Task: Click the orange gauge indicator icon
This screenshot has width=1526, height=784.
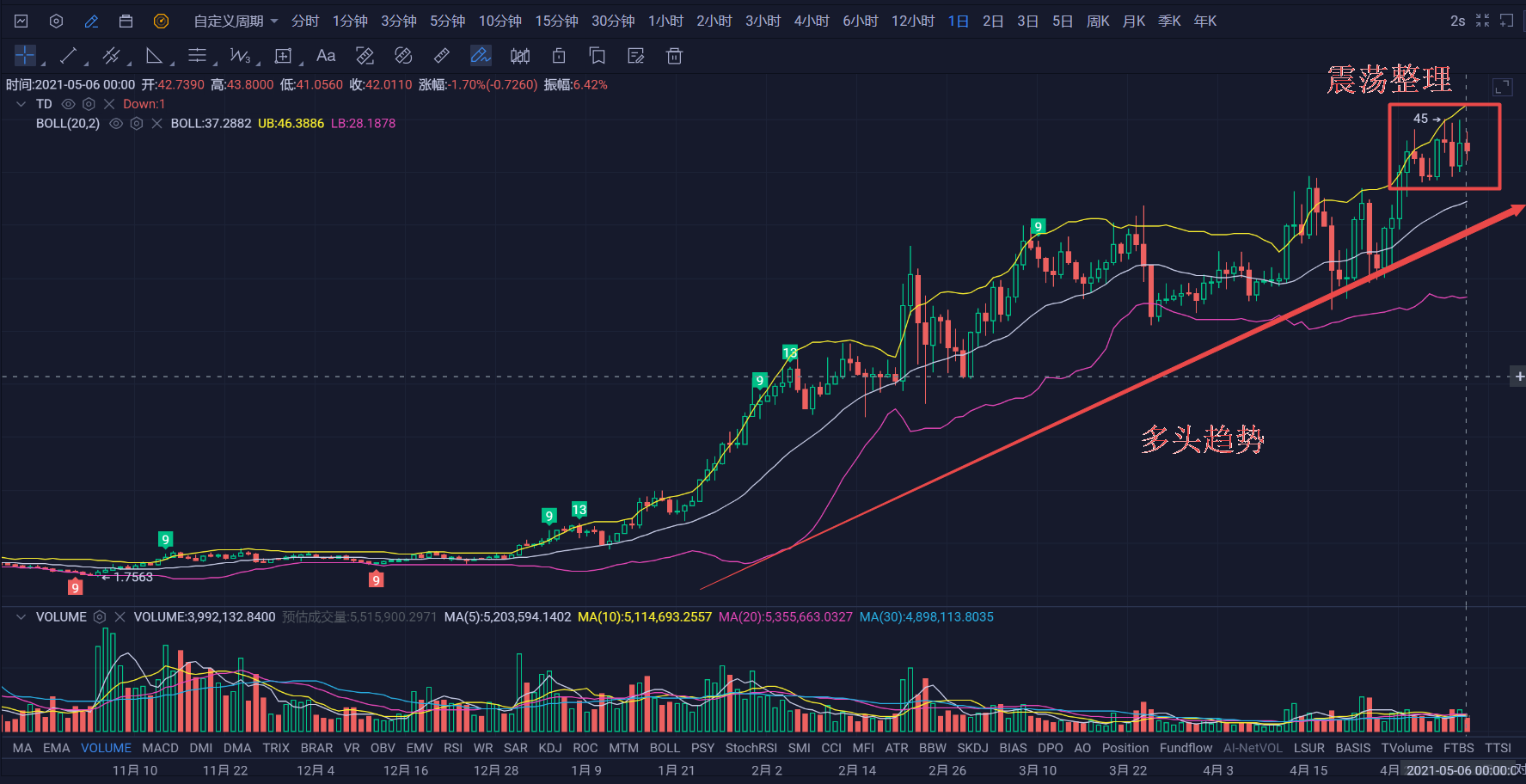Action: tap(161, 21)
